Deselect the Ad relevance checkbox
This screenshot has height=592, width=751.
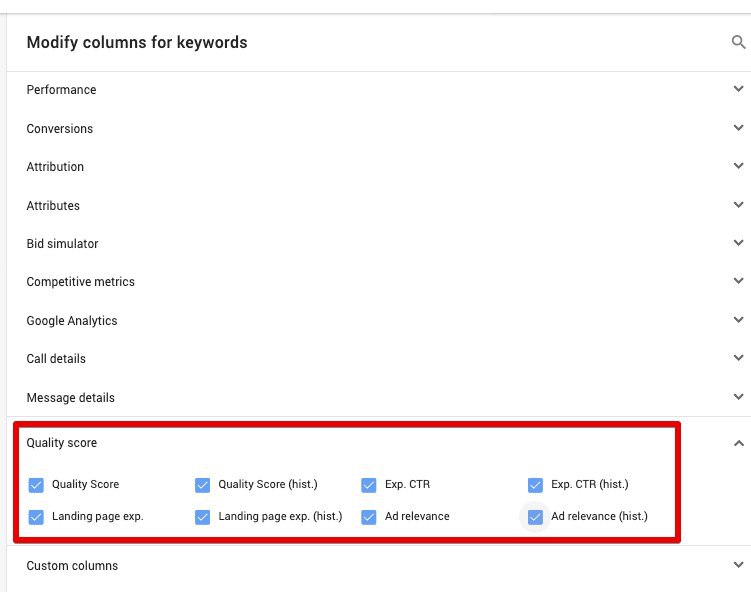point(369,517)
